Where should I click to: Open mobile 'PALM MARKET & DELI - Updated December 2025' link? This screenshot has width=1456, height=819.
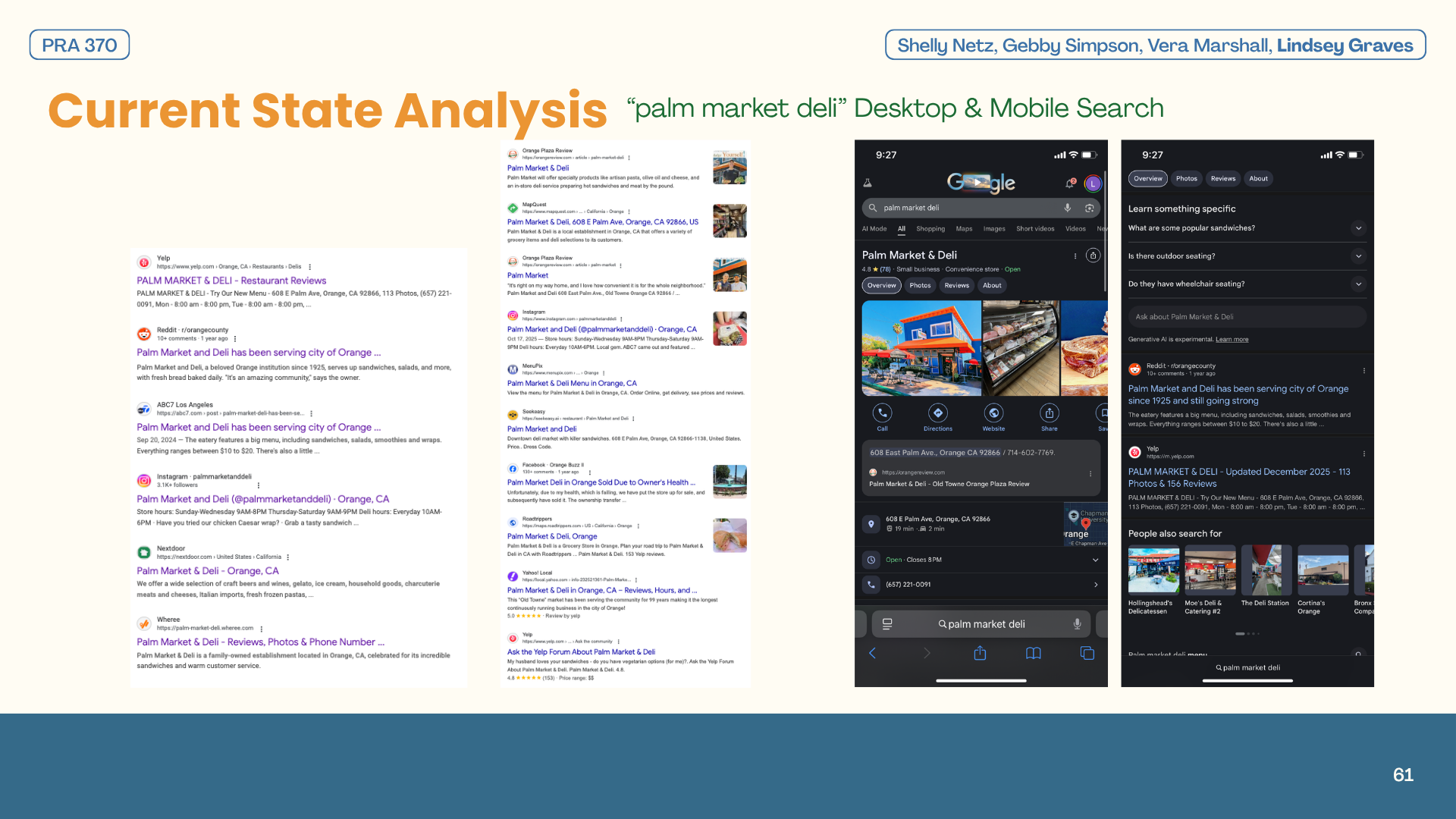point(1239,478)
